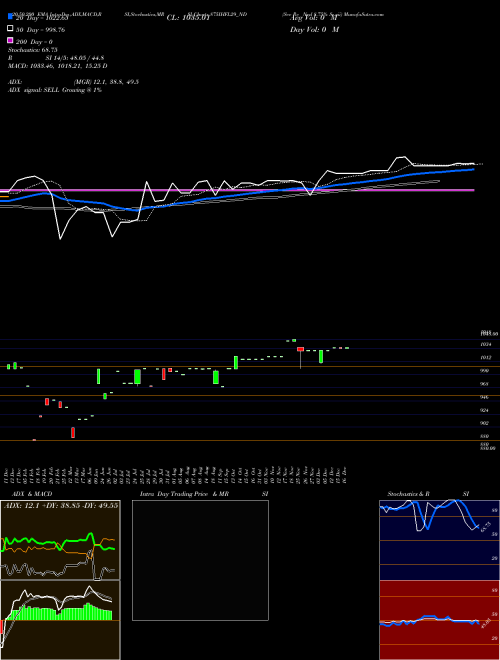Click the MunafaSutra.com header text
Image resolution: width=500 pixels, height=660 pixels.
364,14
